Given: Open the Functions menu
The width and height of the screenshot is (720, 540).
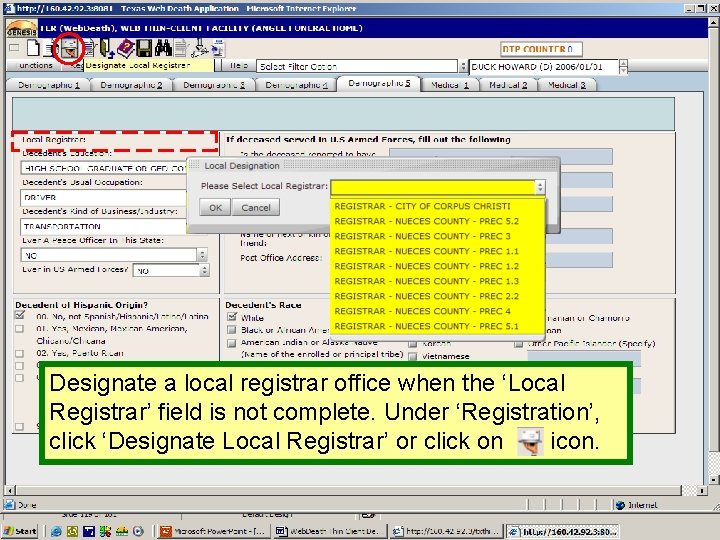Looking at the screenshot, I should (x=36, y=66).
